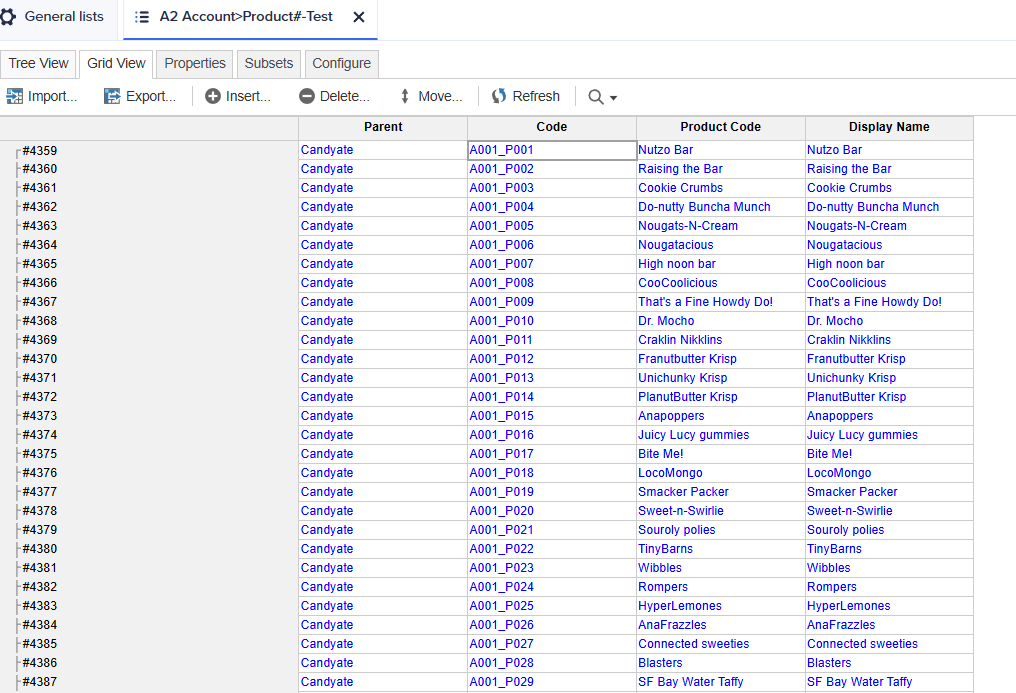Click the Insert plus icon

pos(213,97)
